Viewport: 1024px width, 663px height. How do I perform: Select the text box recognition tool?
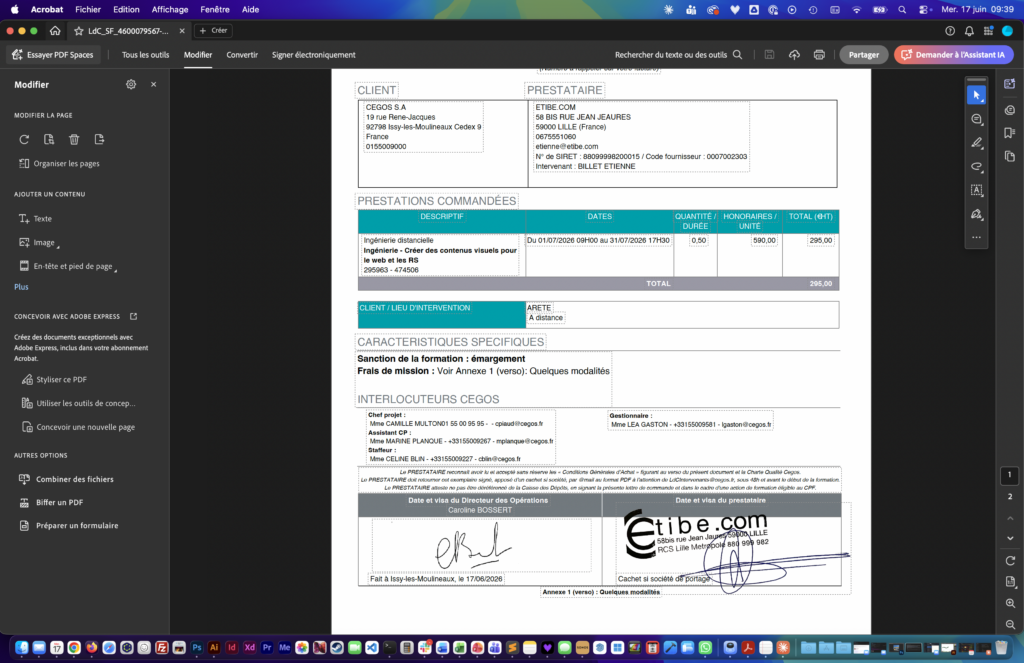click(x=976, y=190)
